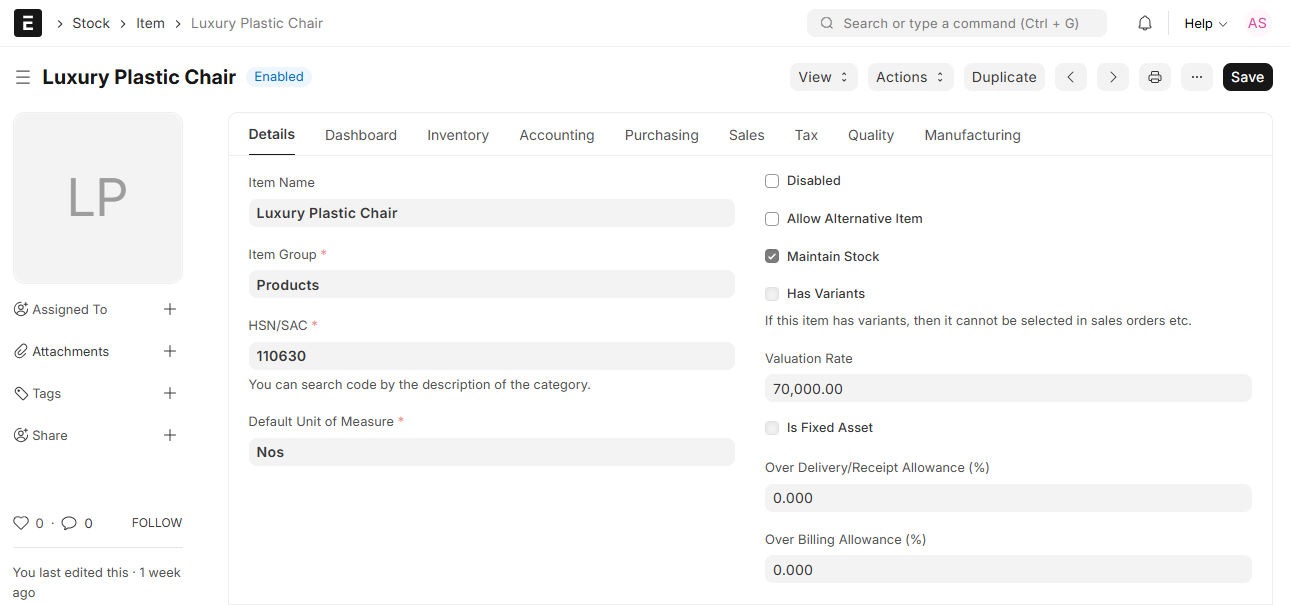Go to the previous item record
The height and width of the screenshot is (605, 1290).
(1070, 77)
